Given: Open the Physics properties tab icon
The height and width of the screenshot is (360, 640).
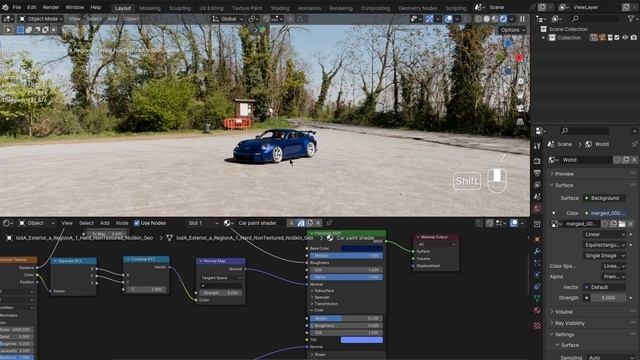Looking at the screenshot, I should coord(537,275).
